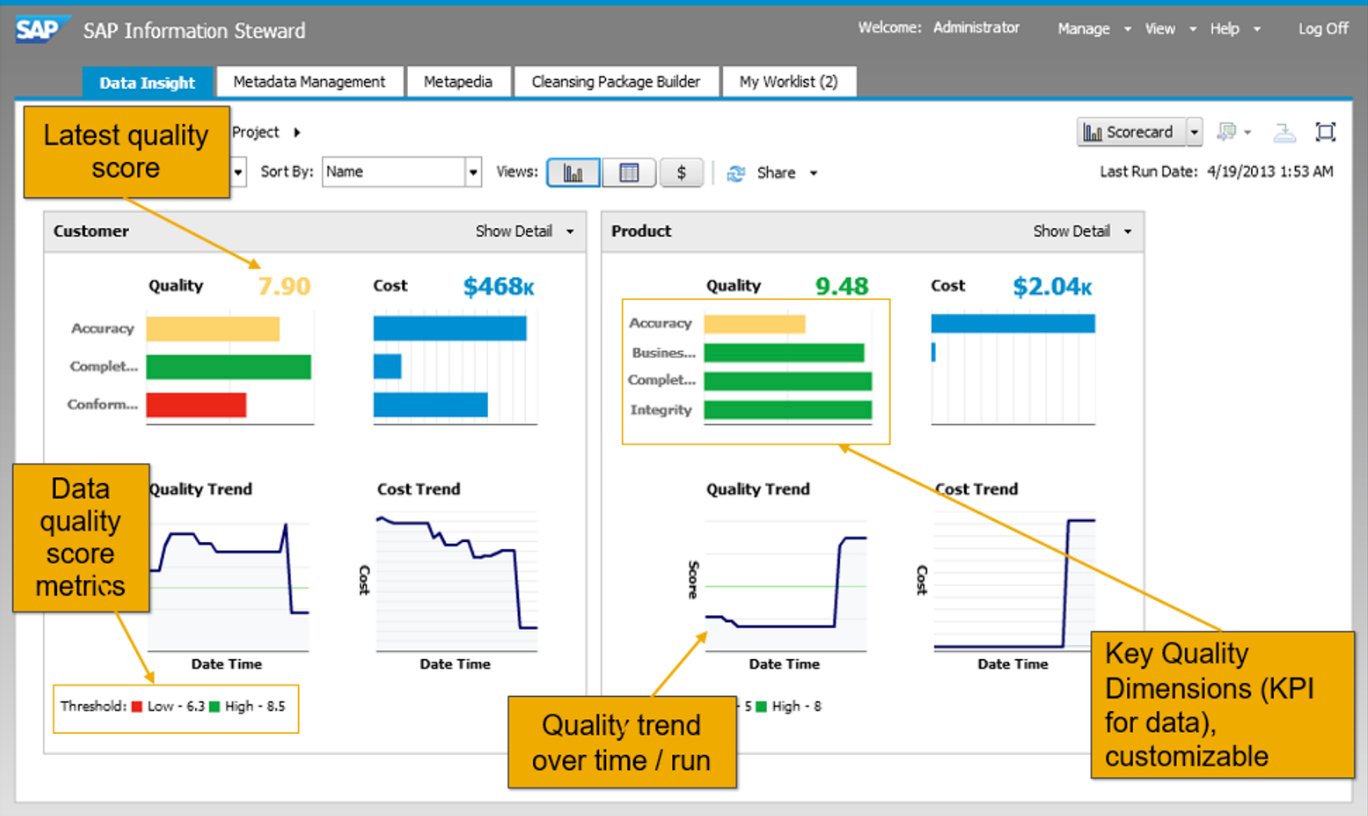The height and width of the screenshot is (816, 1368).
Task: Click green High 8.5 threshold swatch
Action: tap(215, 707)
